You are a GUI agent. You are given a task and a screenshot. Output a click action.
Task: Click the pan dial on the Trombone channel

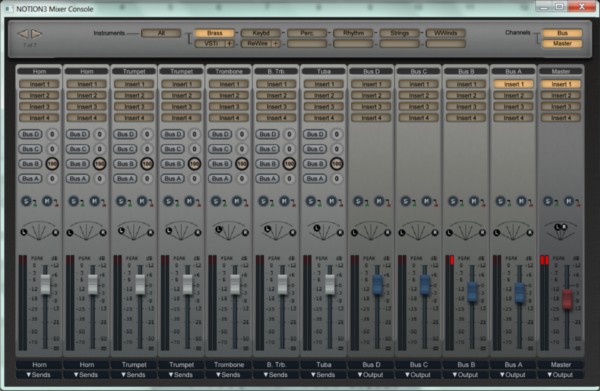(x=230, y=231)
